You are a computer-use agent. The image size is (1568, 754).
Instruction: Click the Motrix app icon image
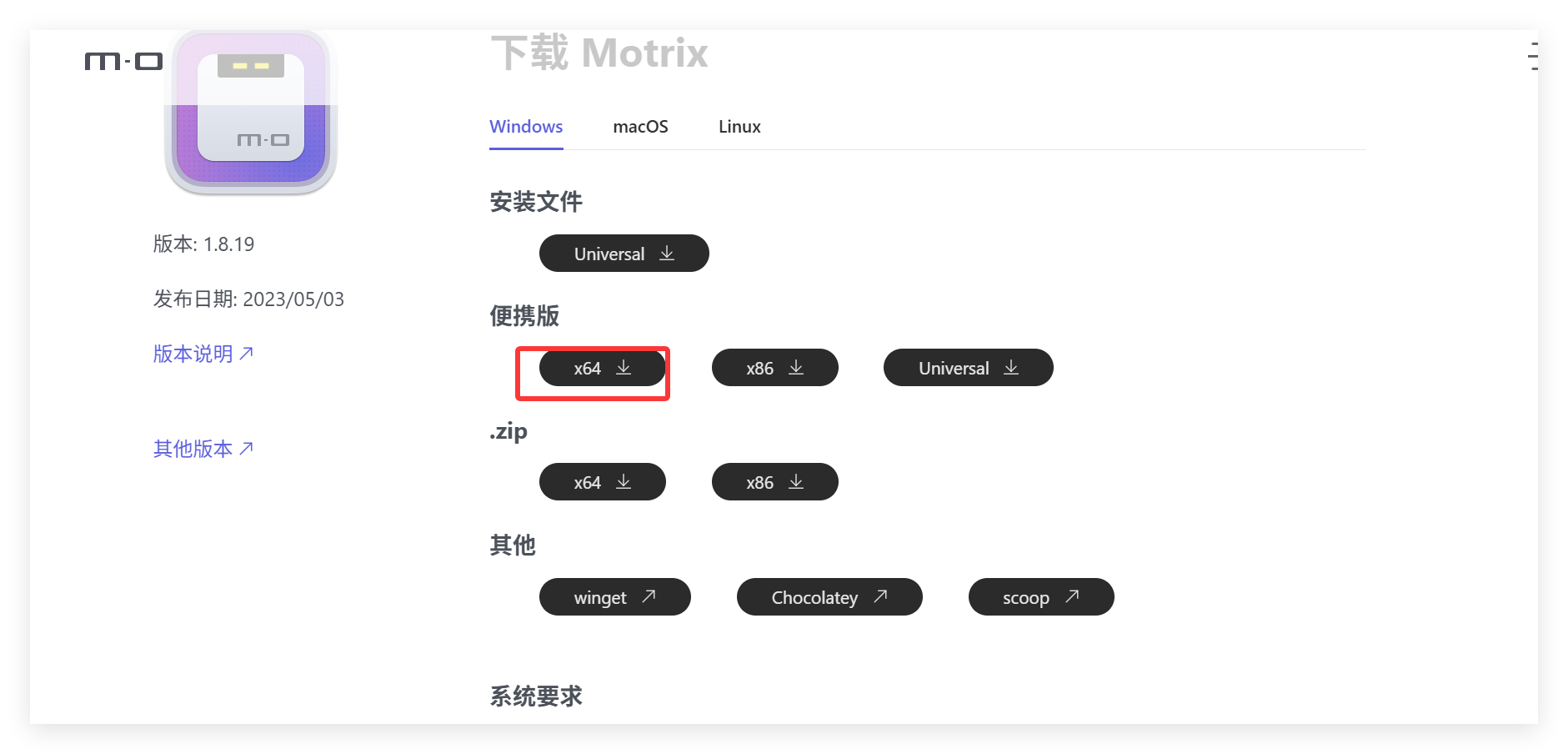251,113
